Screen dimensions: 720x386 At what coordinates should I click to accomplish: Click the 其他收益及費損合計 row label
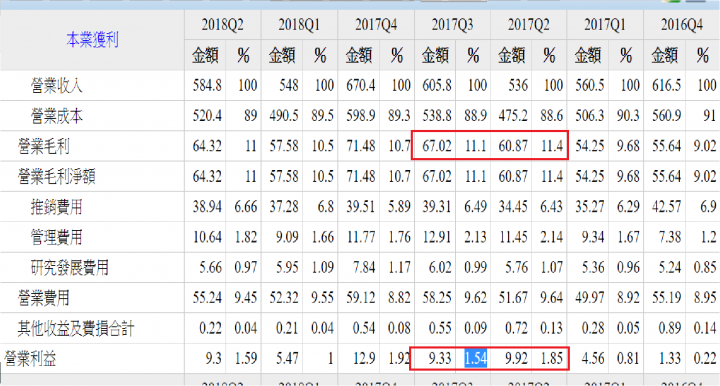click(x=76, y=329)
